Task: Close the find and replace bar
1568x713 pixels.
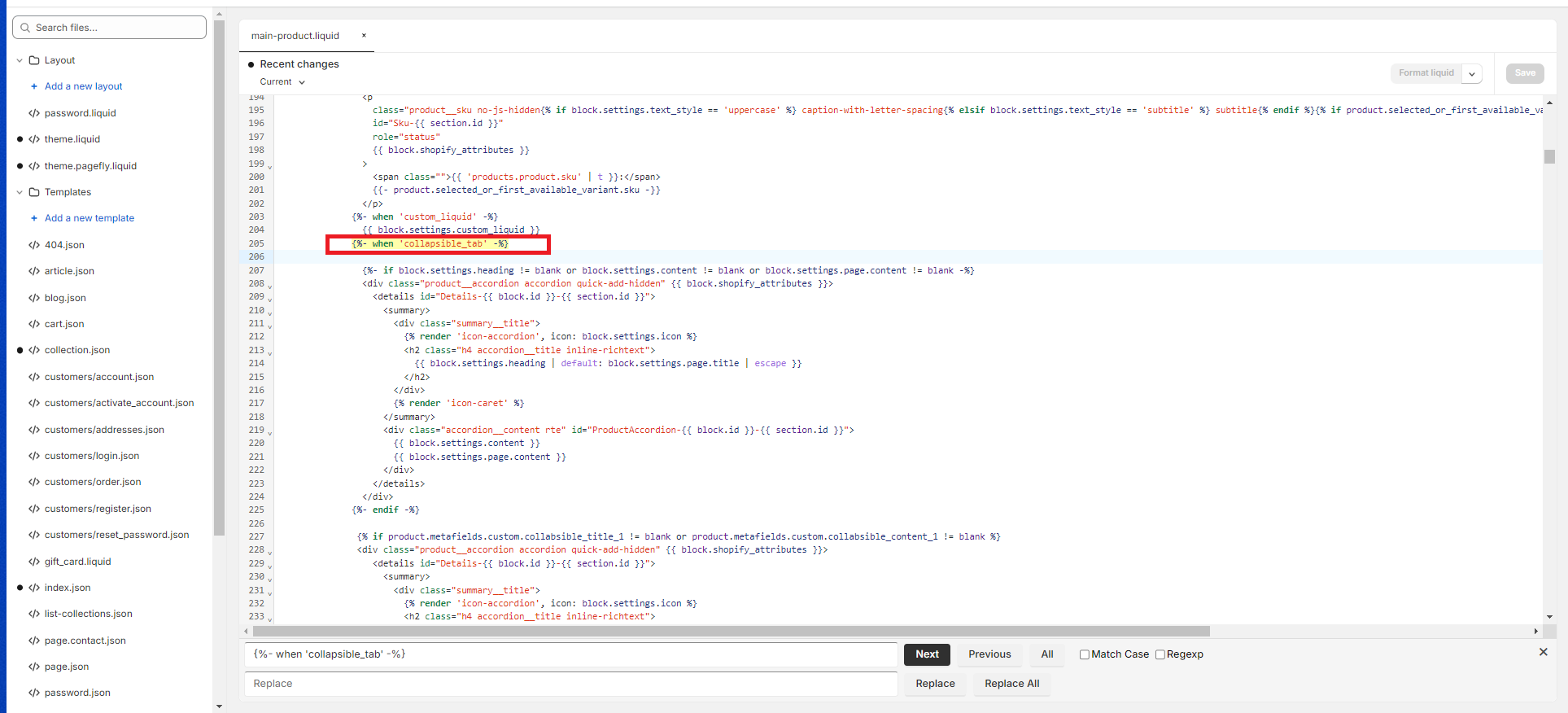Action: coord(1543,652)
